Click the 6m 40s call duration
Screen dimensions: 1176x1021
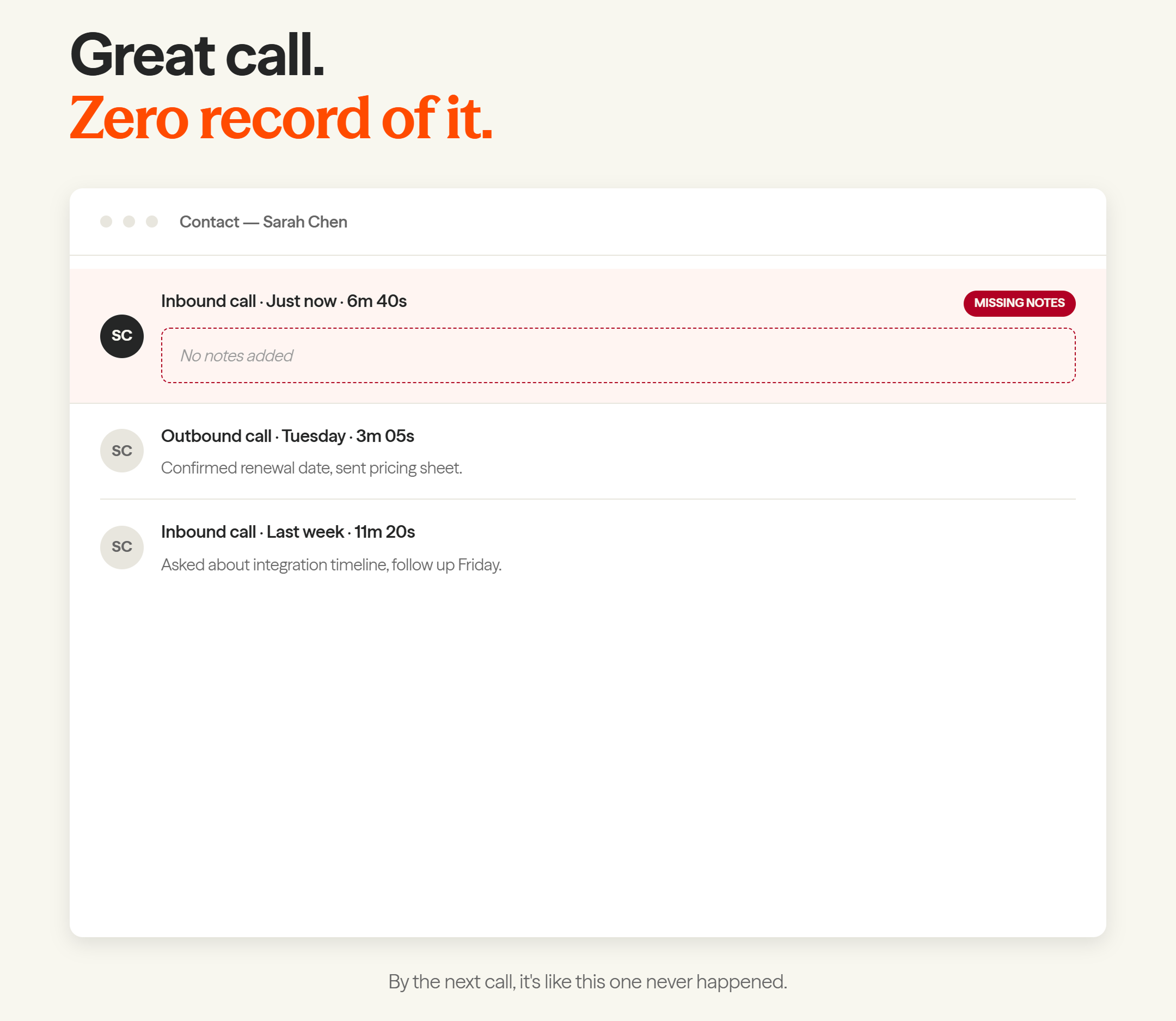click(377, 301)
